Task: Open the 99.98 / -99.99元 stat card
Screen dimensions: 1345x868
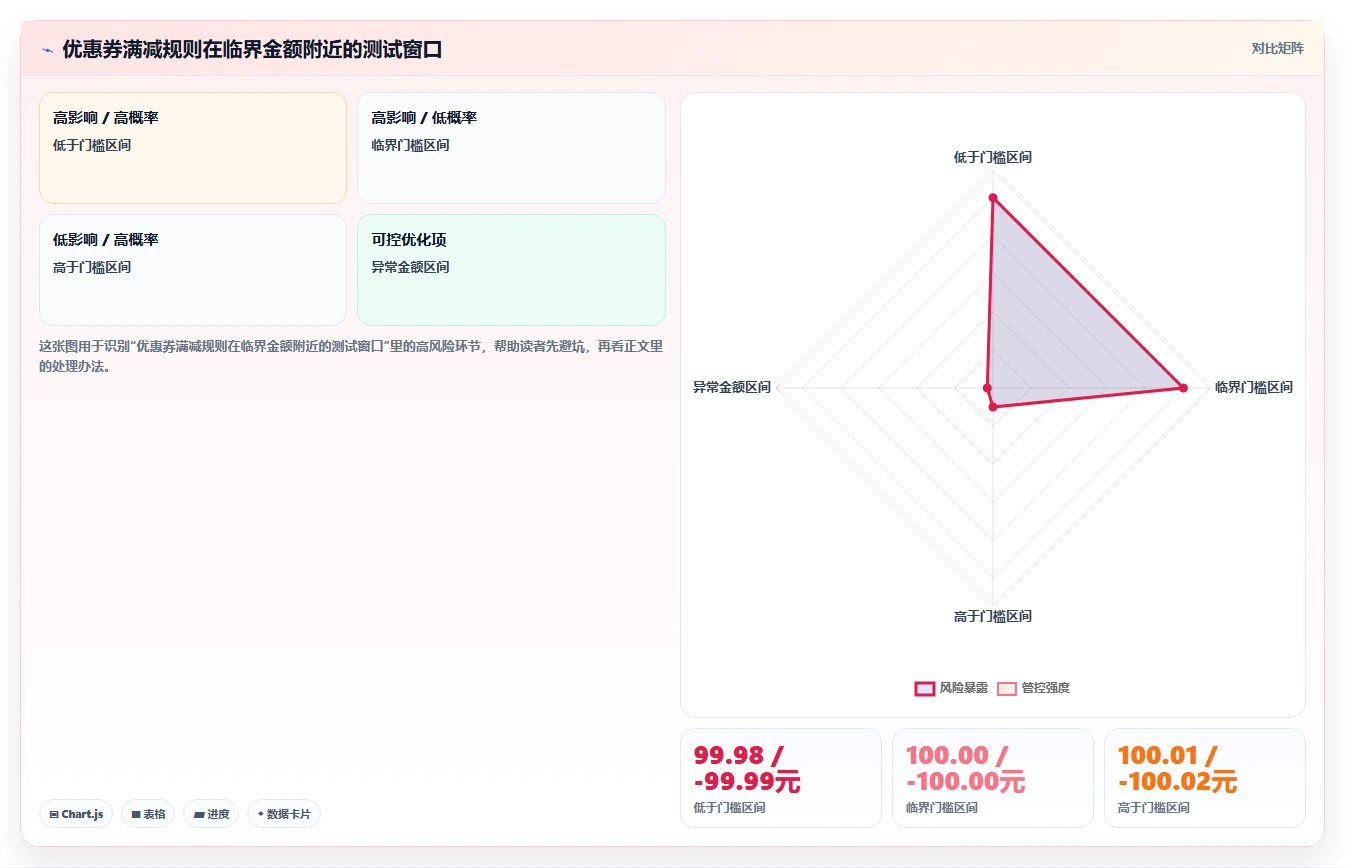Action: [781, 778]
